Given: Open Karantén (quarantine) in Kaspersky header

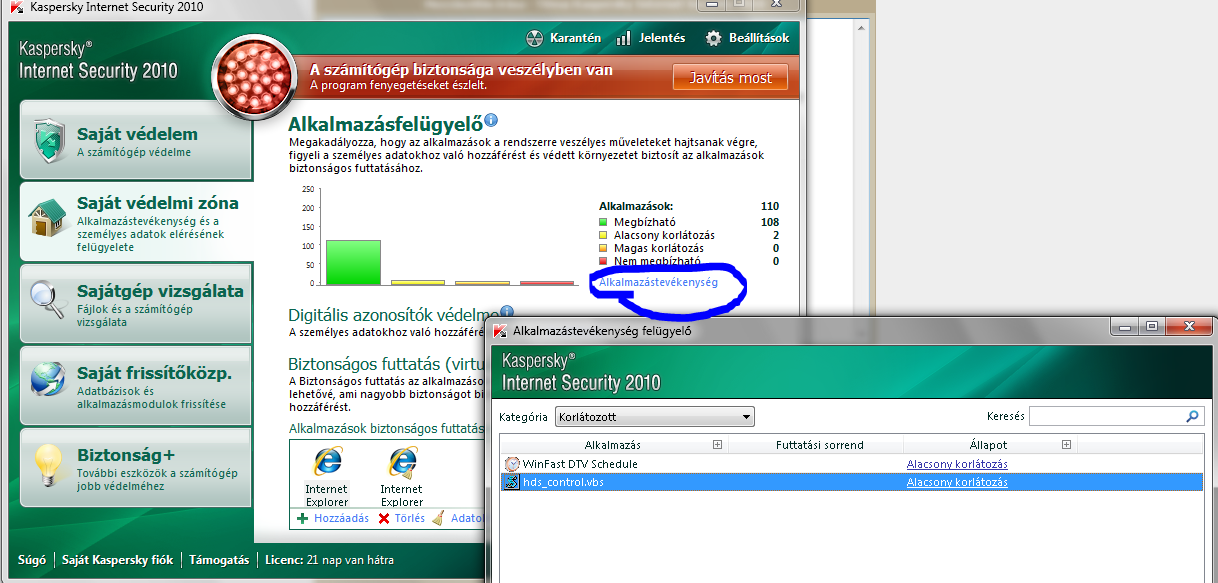Looking at the screenshot, I should [x=564, y=38].
